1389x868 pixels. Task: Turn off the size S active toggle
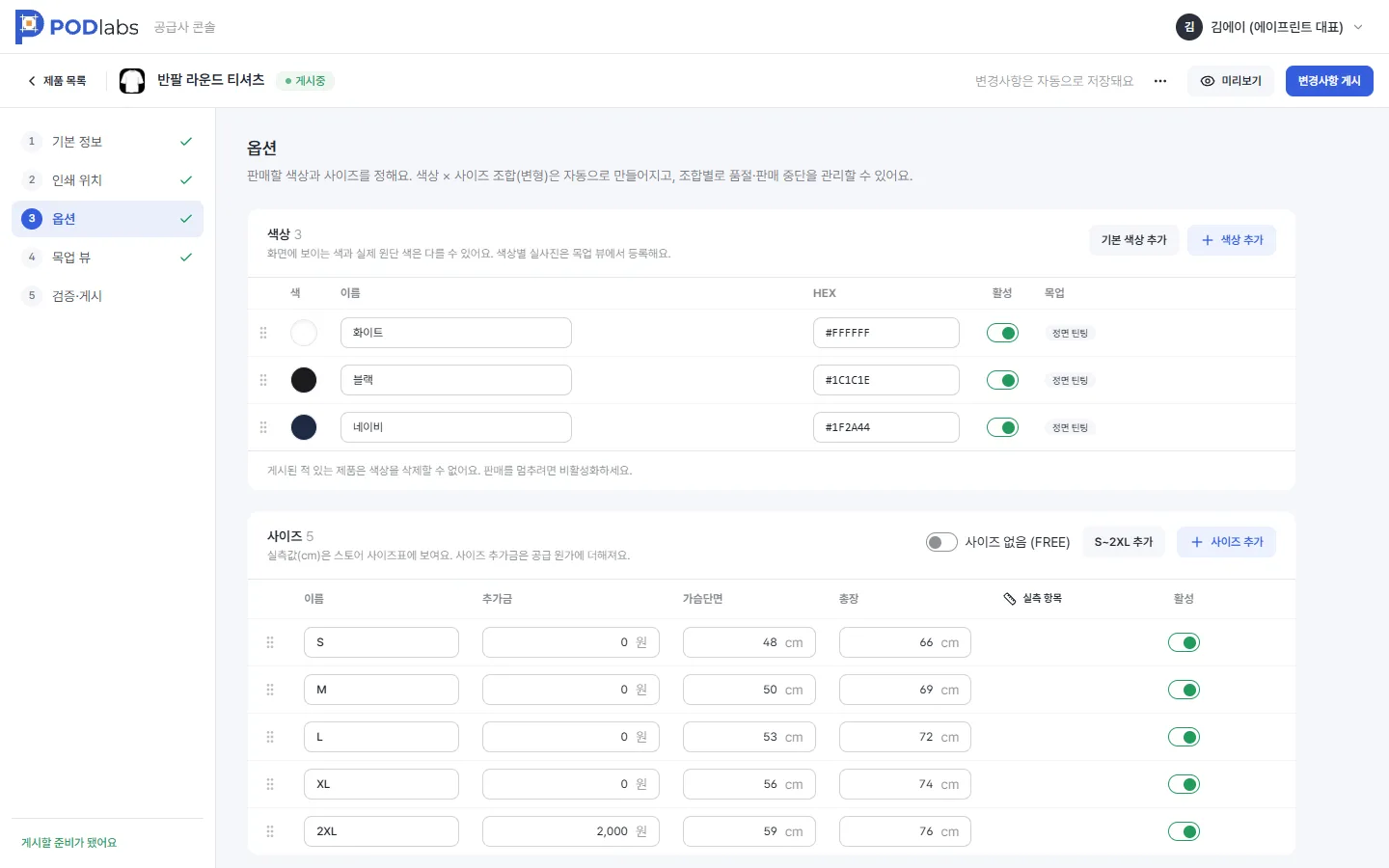(x=1184, y=642)
